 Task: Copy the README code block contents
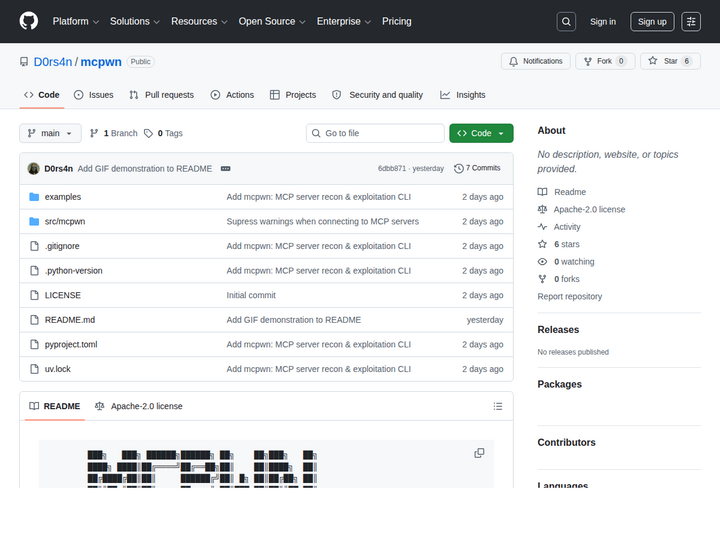[479, 453]
